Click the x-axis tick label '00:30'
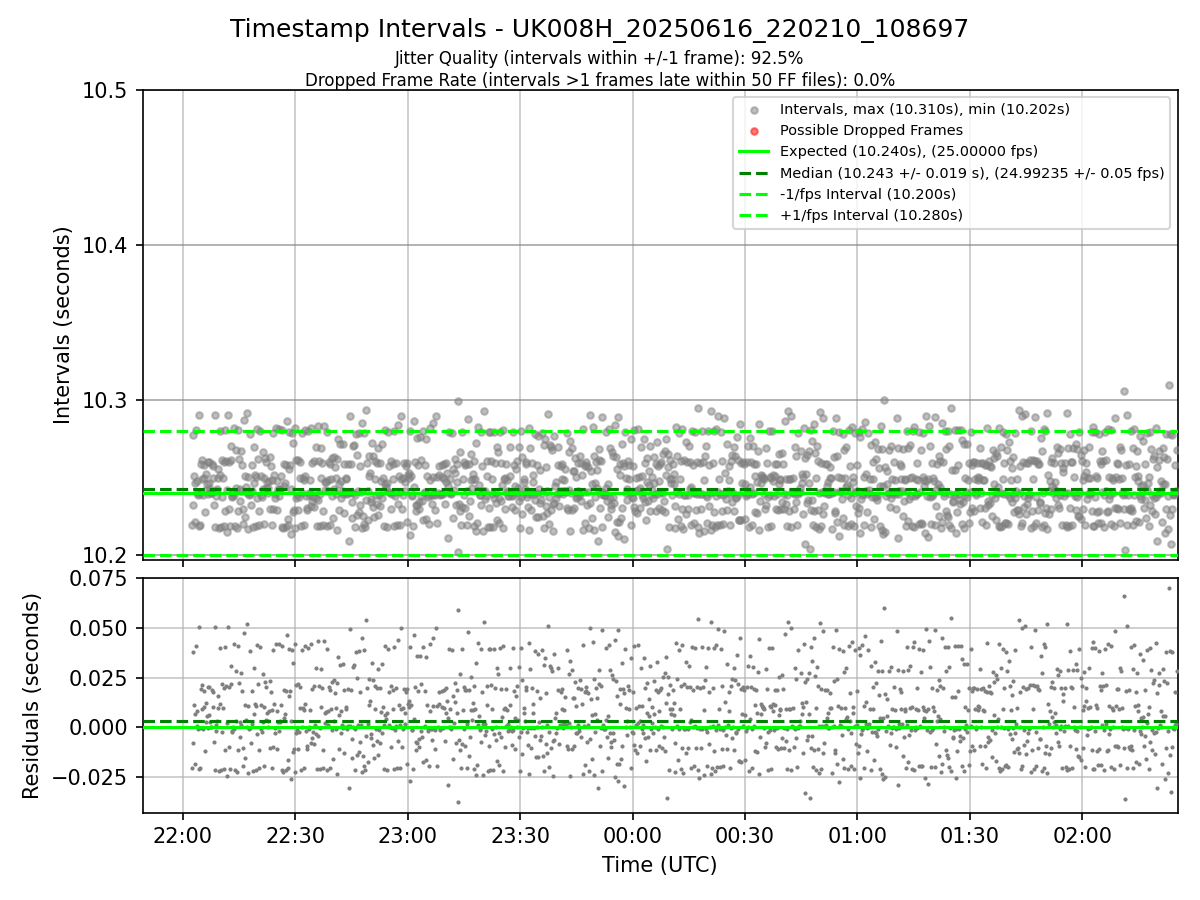 click(745, 835)
